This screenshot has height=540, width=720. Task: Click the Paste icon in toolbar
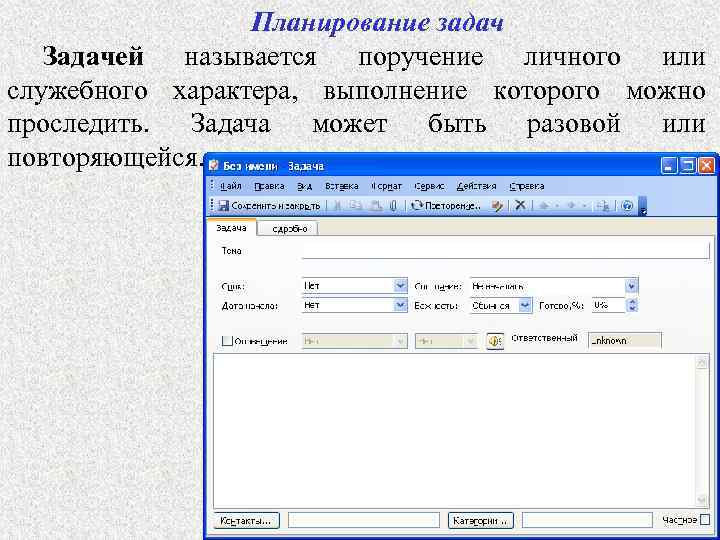tap(376, 206)
